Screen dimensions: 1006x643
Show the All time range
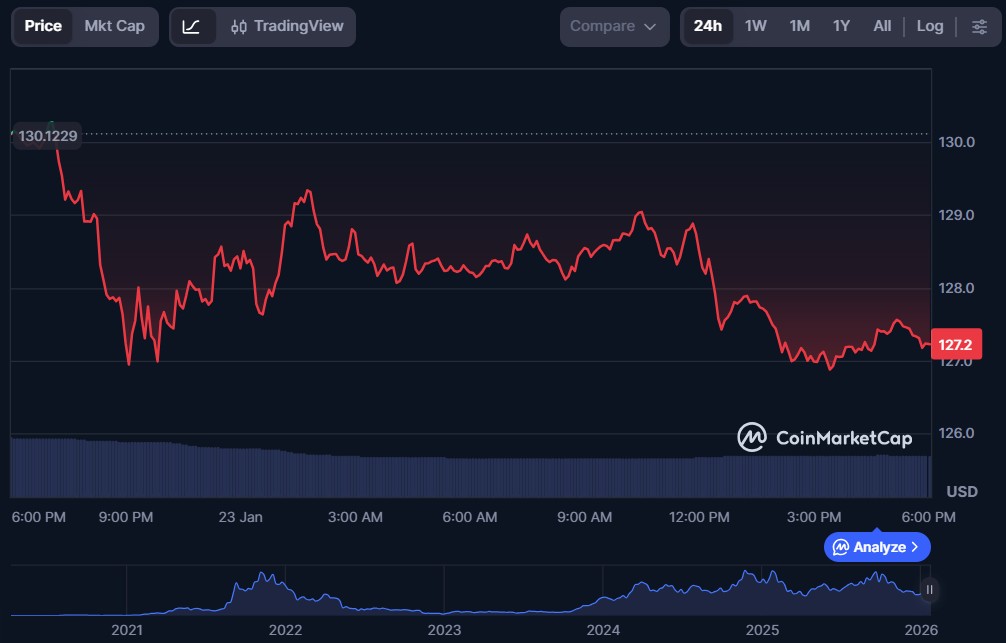tap(882, 26)
